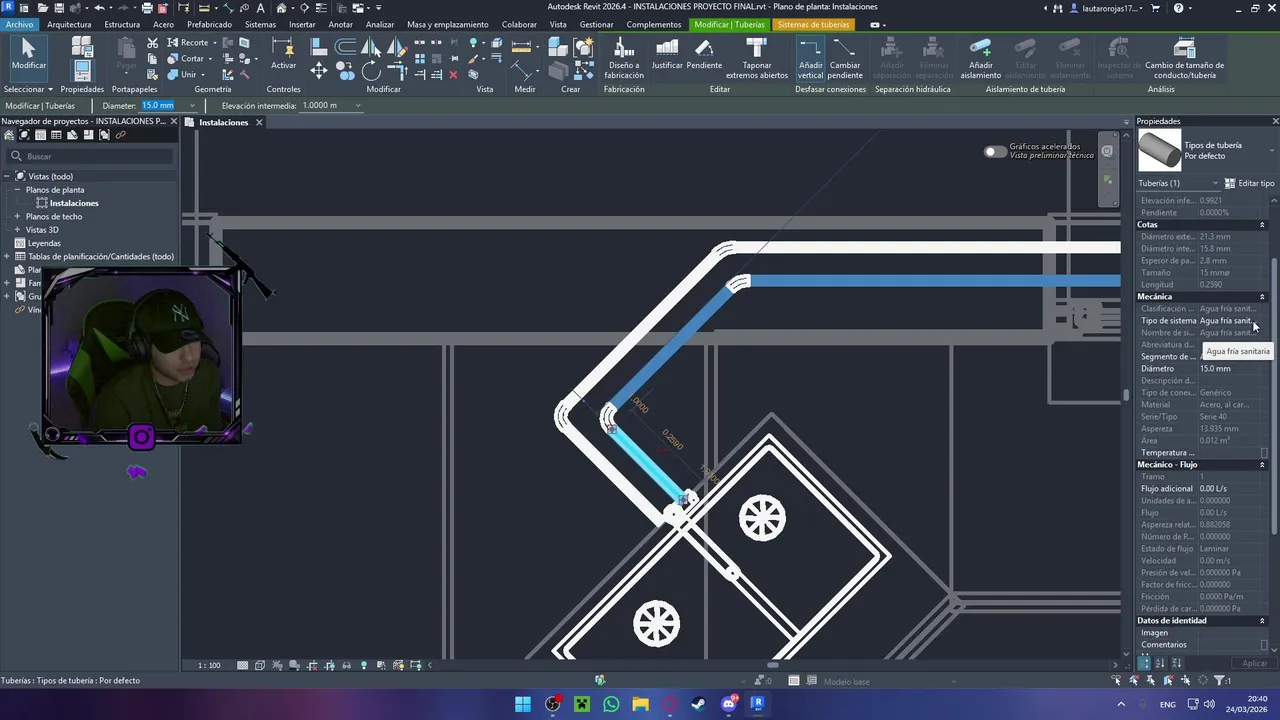Open WhatsApp from the taskbar
Screen dimensions: 1280x720
(x=611, y=704)
